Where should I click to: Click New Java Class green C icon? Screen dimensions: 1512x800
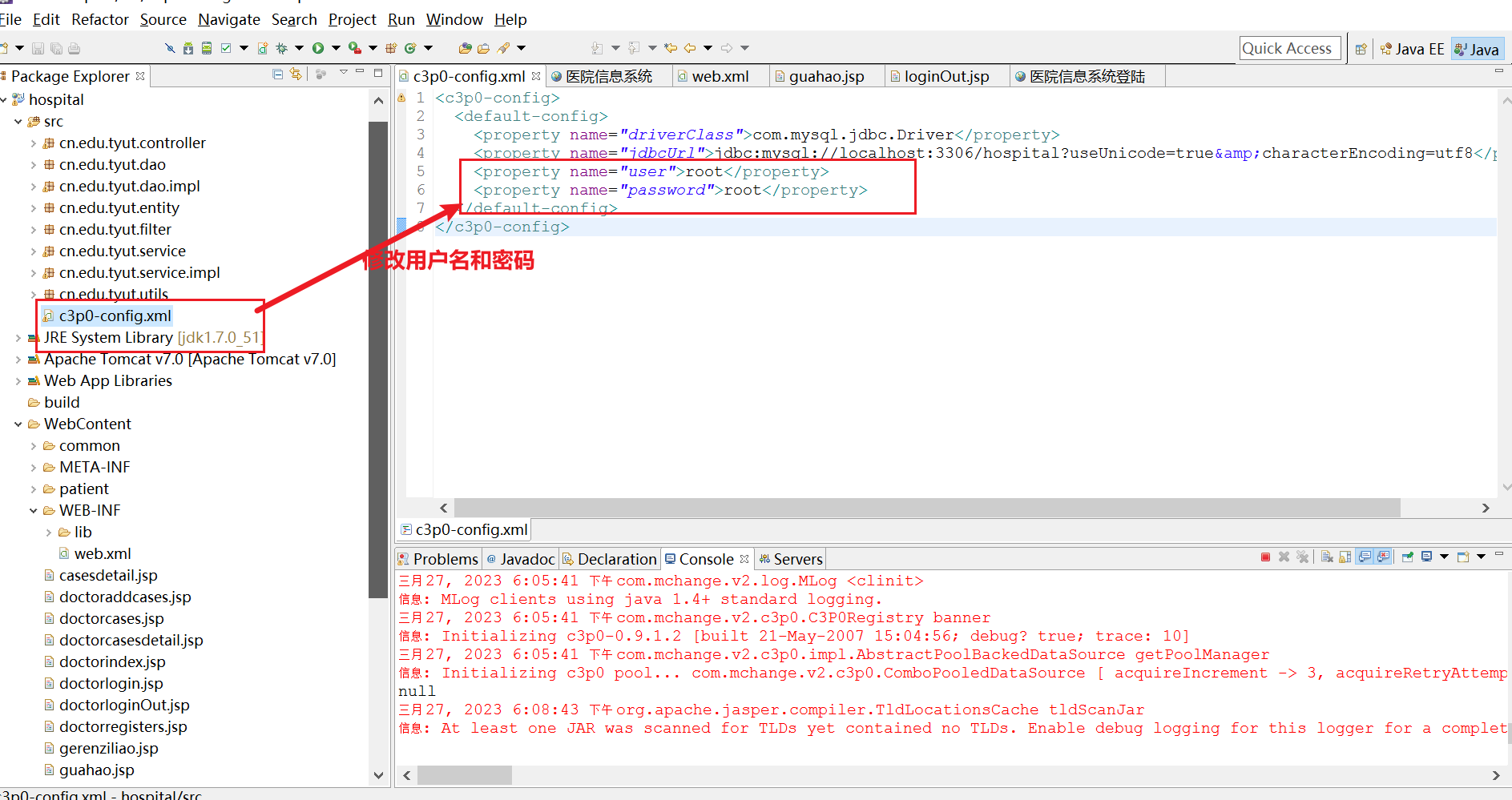pos(410,48)
